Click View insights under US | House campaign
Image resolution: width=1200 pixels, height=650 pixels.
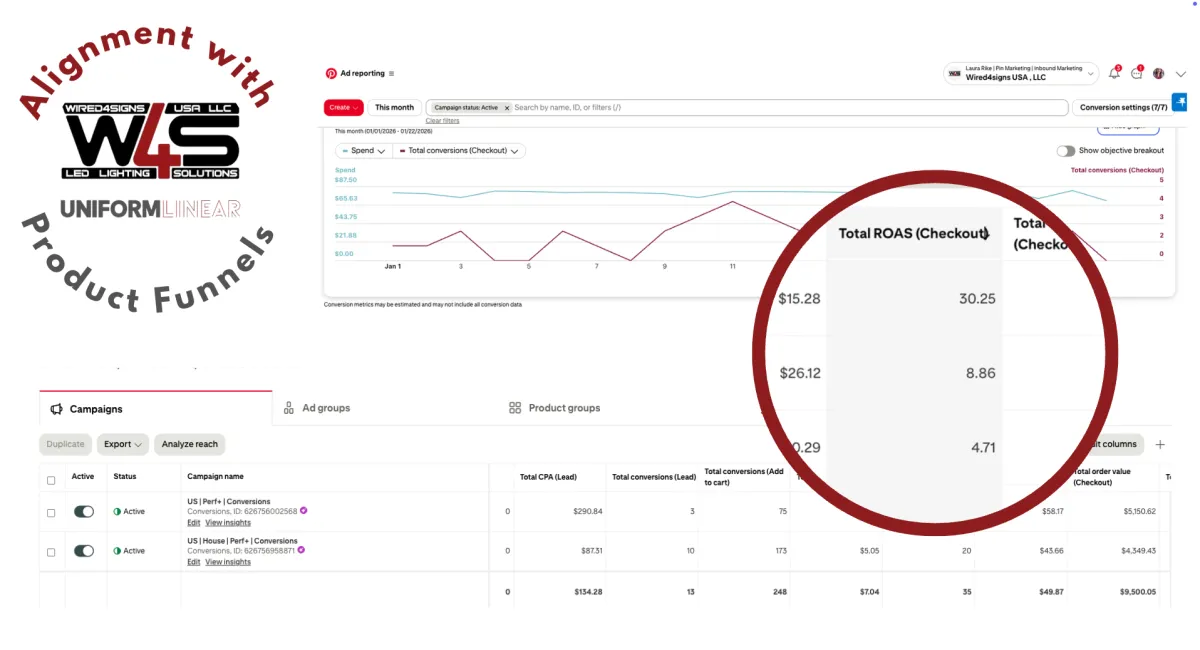click(x=228, y=562)
